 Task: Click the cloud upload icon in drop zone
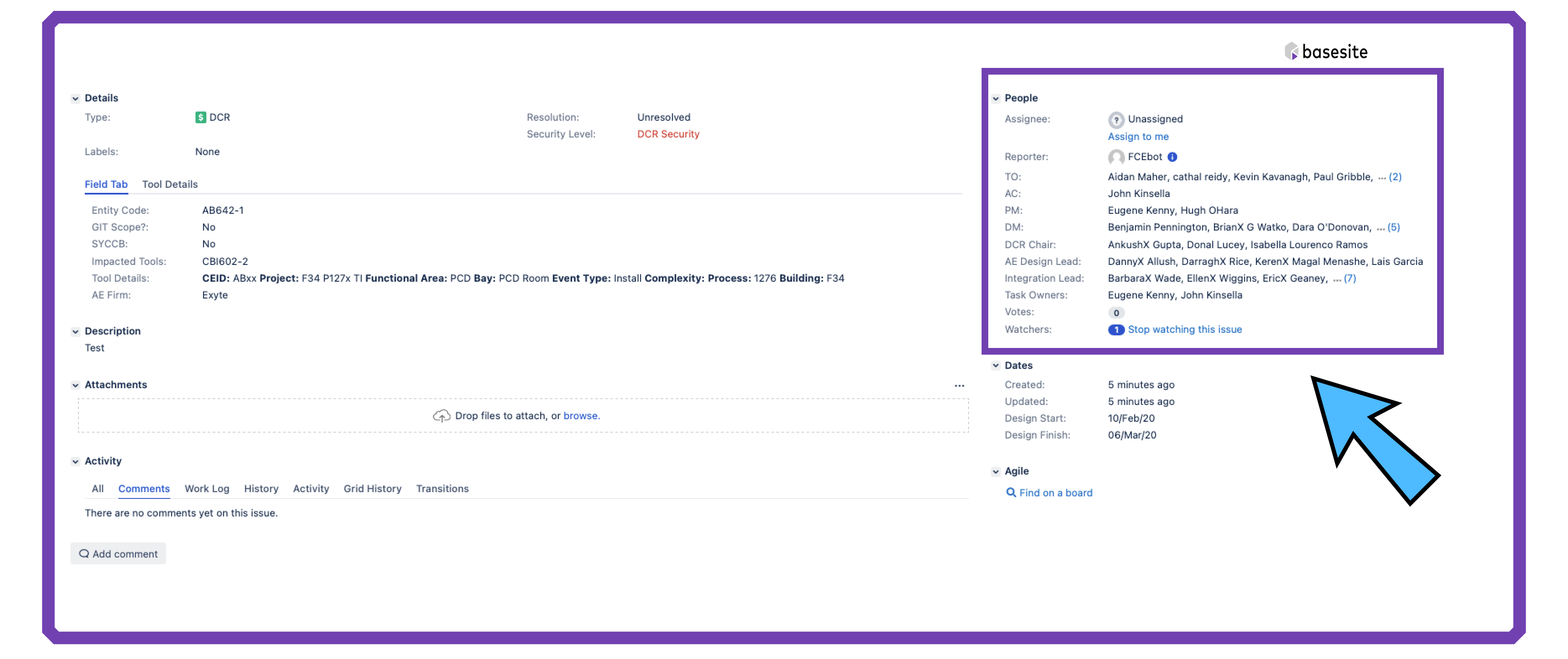(x=441, y=416)
